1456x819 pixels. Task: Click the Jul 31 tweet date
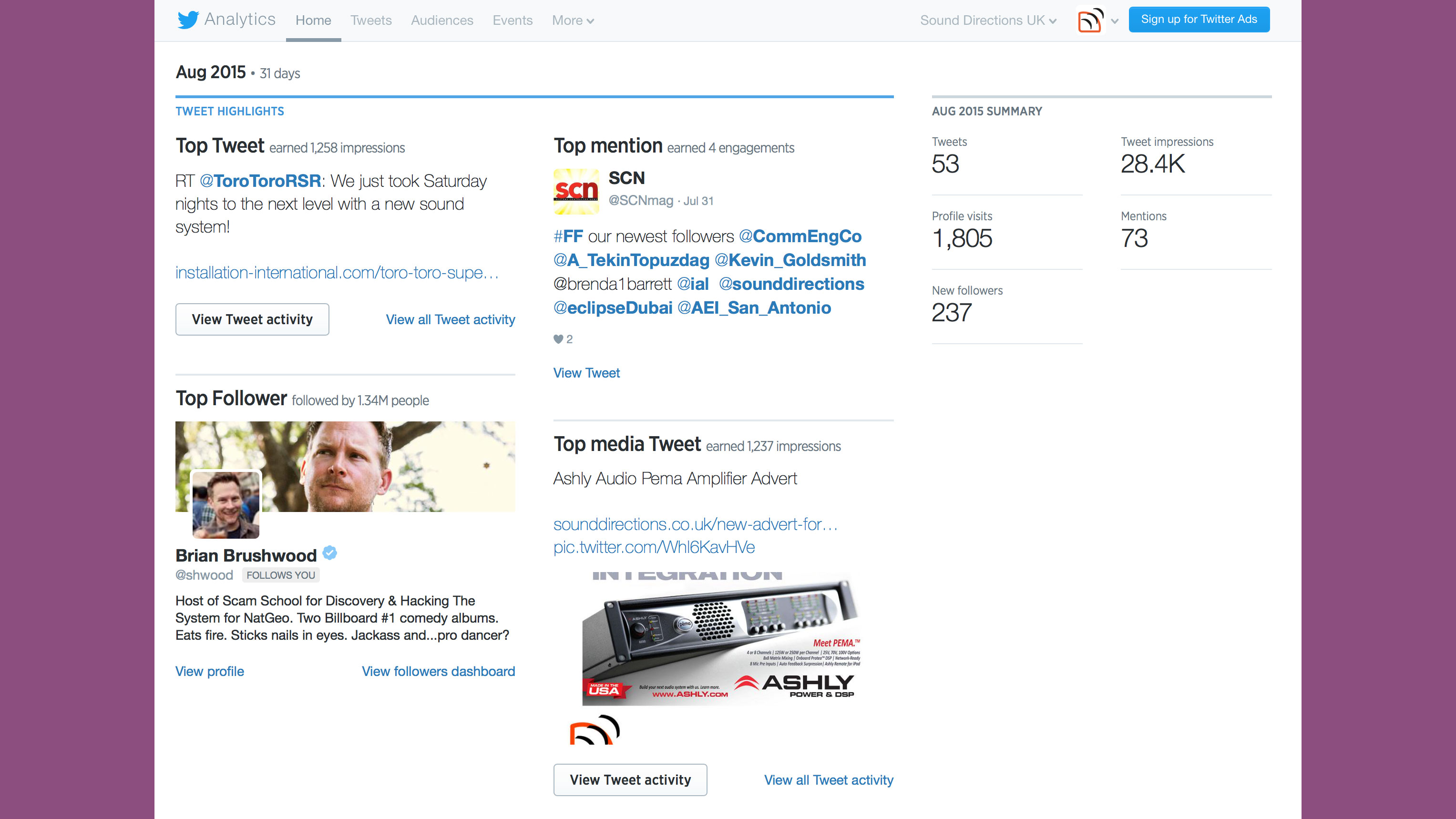(x=698, y=201)
